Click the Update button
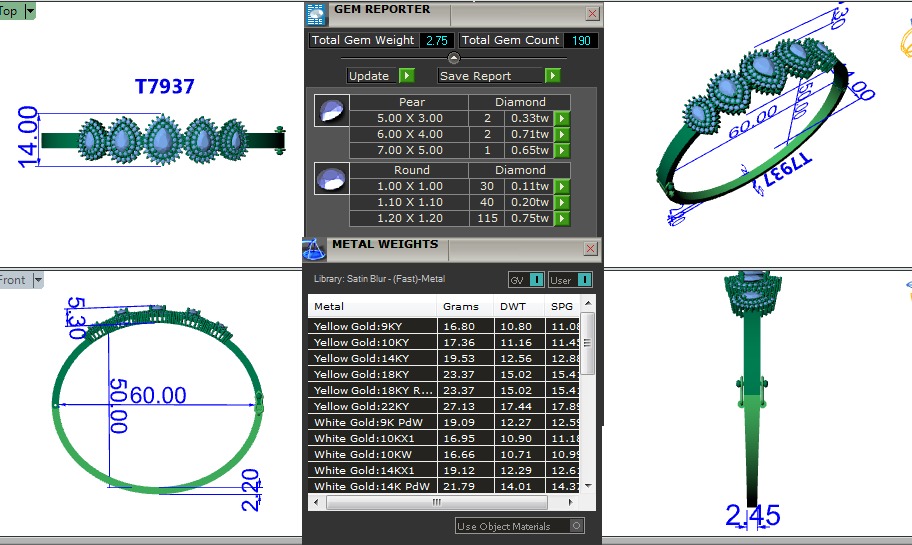 point(380,76)
